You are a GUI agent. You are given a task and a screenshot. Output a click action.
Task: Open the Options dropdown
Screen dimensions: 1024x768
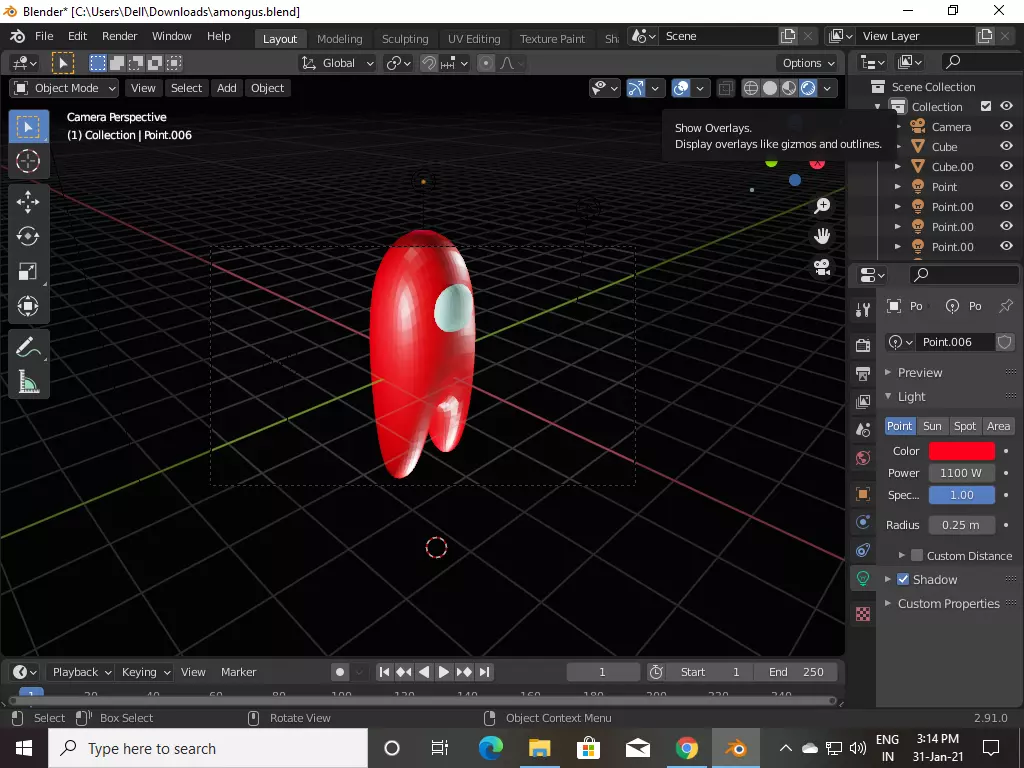coord(808,63)
